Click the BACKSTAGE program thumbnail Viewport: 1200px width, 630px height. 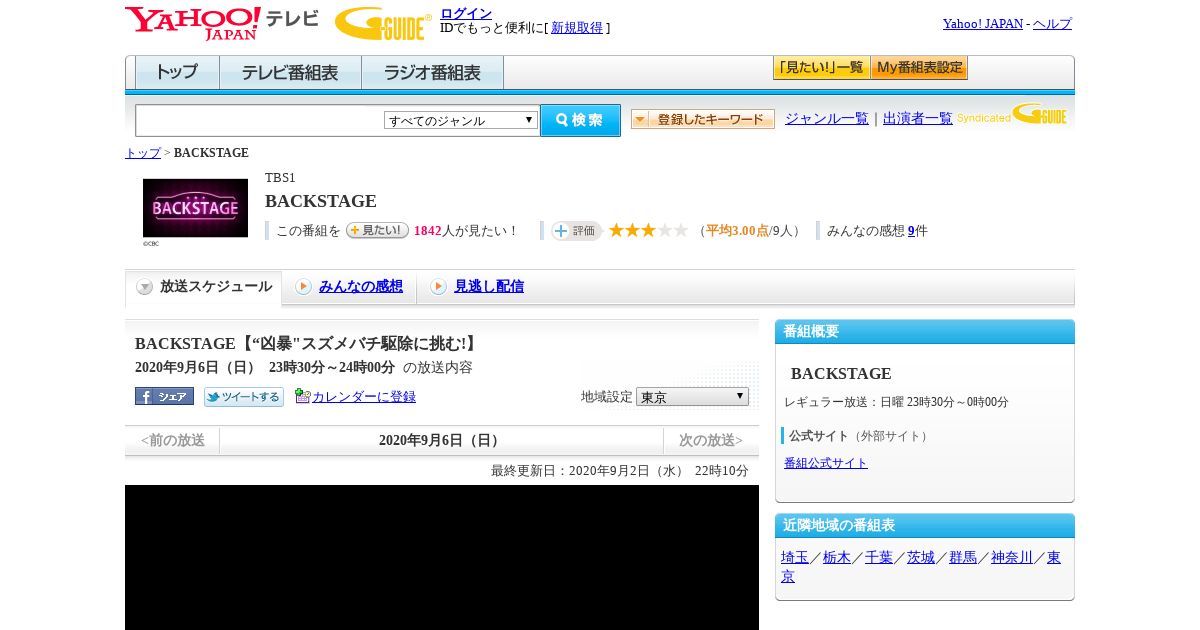pyautogui.click(x=195, y=208)
